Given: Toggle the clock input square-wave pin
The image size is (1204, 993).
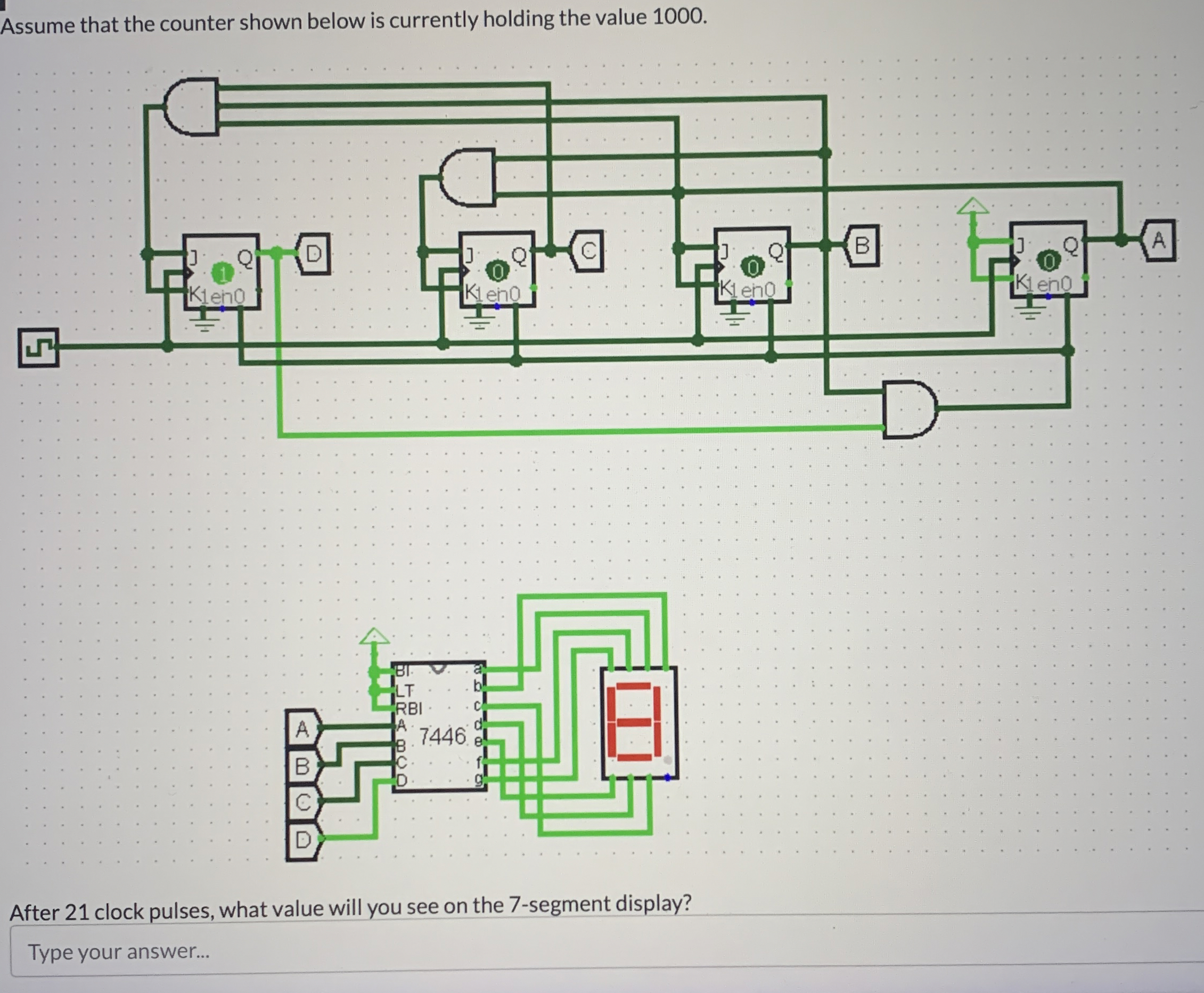Looking at the screenshot, I should click(x=38, y=347).
